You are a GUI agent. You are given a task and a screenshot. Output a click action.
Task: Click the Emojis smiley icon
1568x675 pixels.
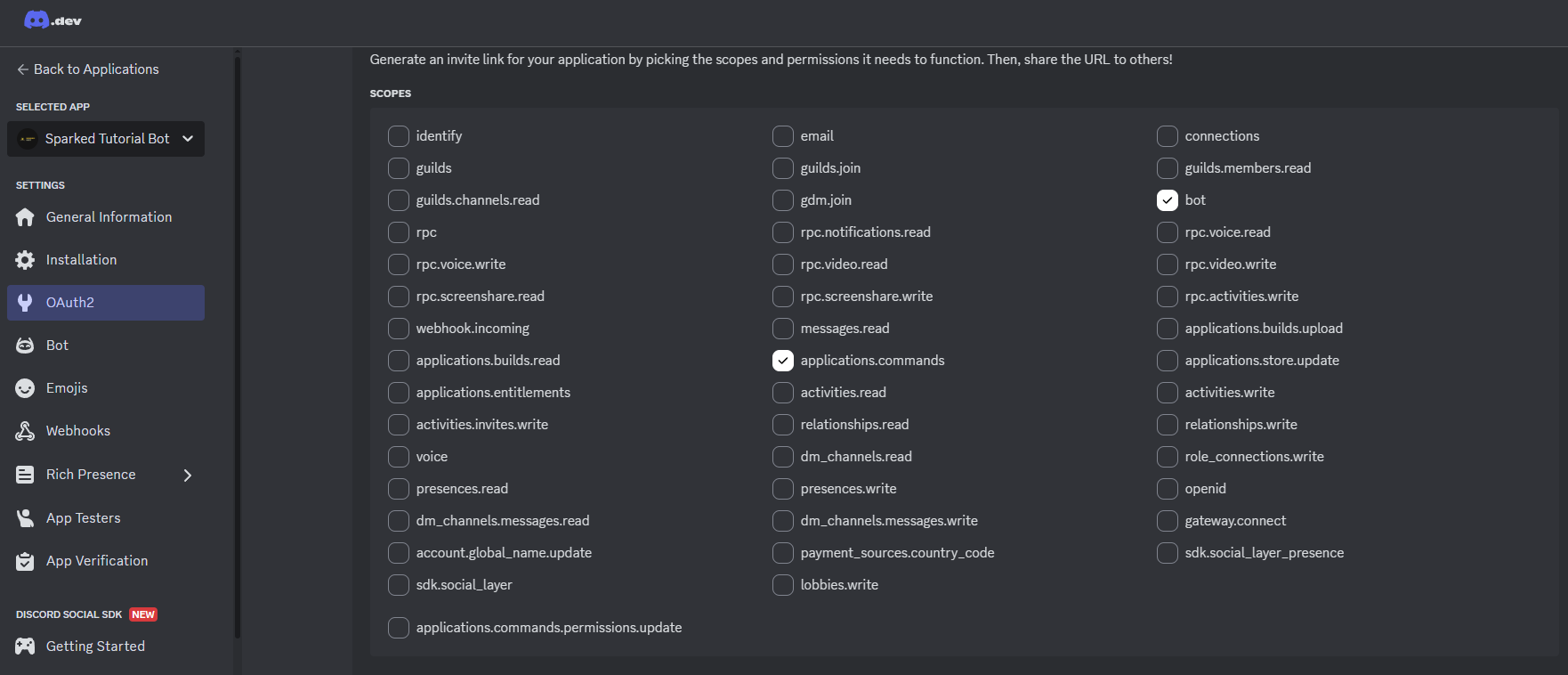pyautogui.click(x=25, y=388)
